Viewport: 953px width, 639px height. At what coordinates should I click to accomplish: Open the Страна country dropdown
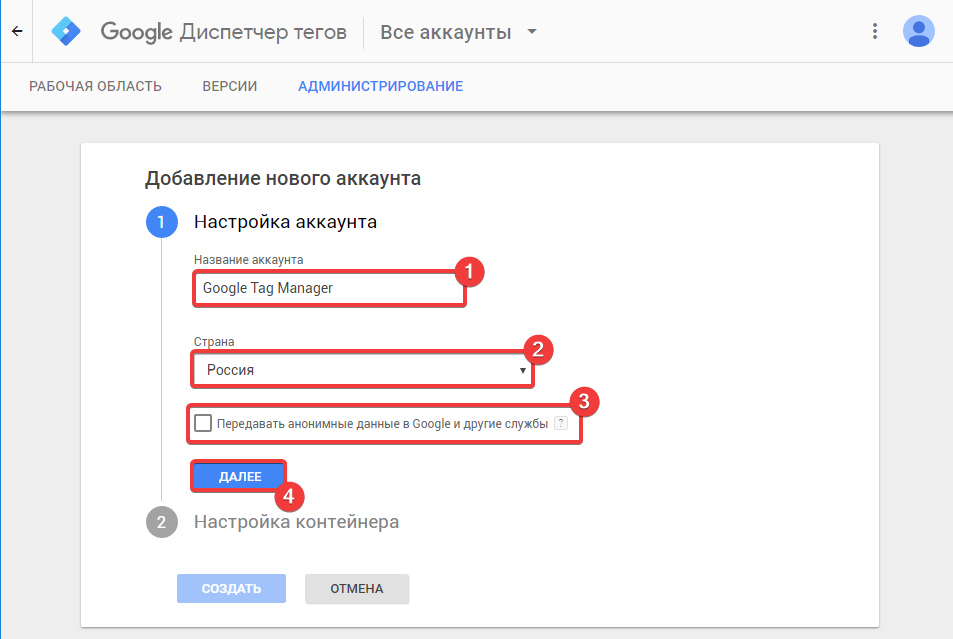362,370
